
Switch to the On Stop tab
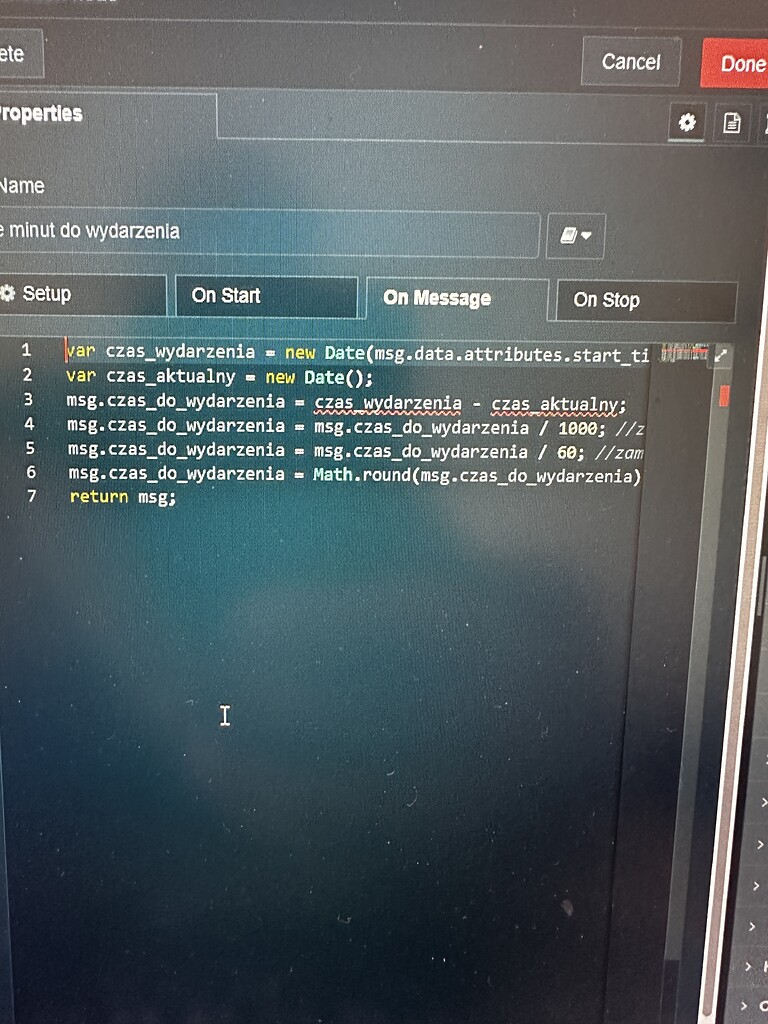pyautogui.click(x=647, y=300)
